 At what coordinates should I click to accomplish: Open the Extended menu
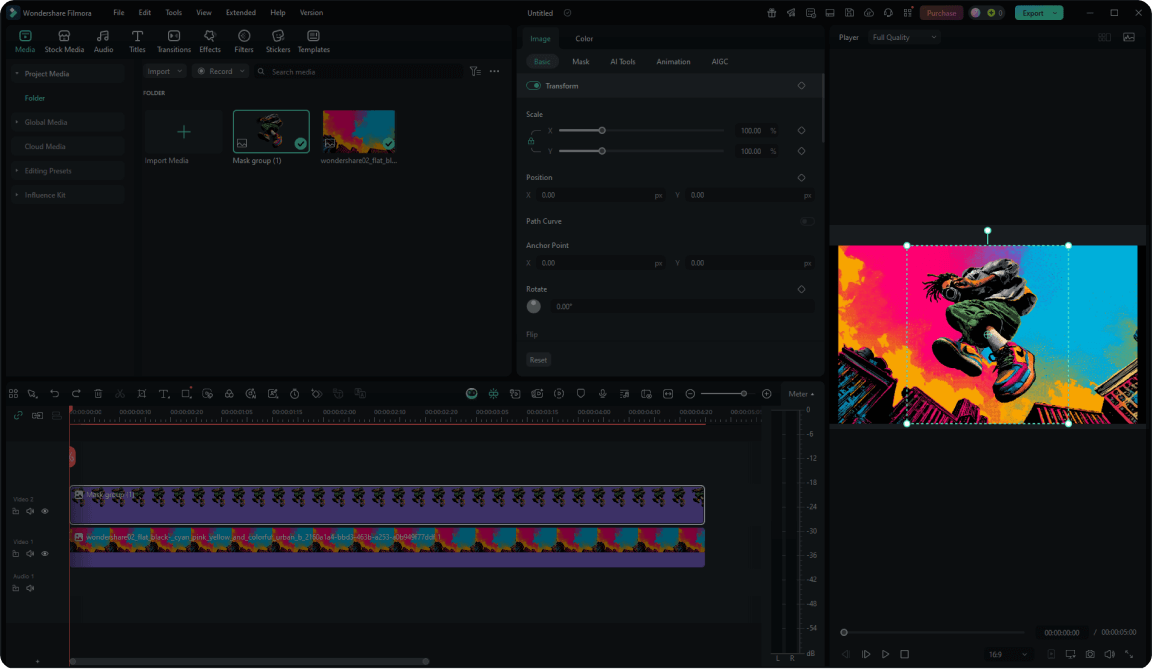(241, 12)
